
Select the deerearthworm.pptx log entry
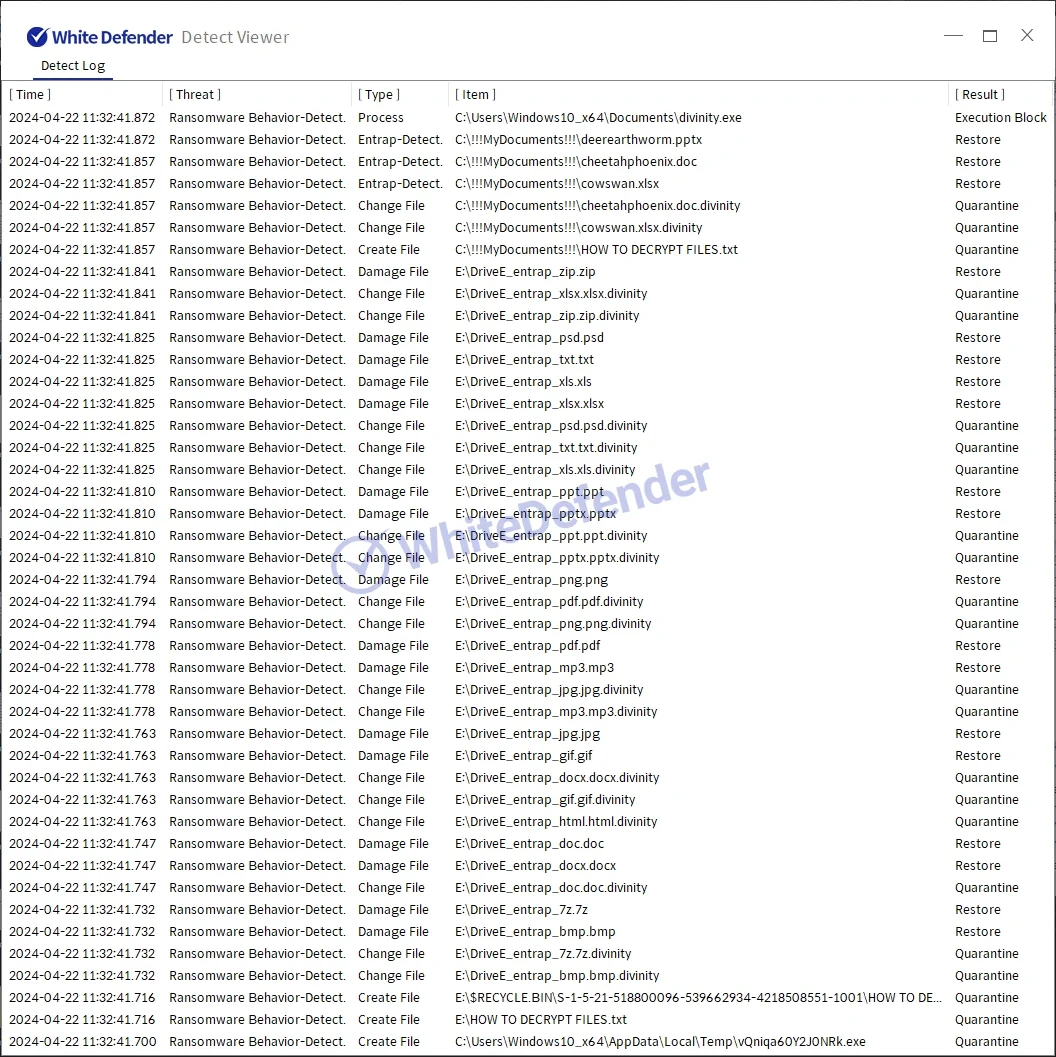(x=578, y=140)
